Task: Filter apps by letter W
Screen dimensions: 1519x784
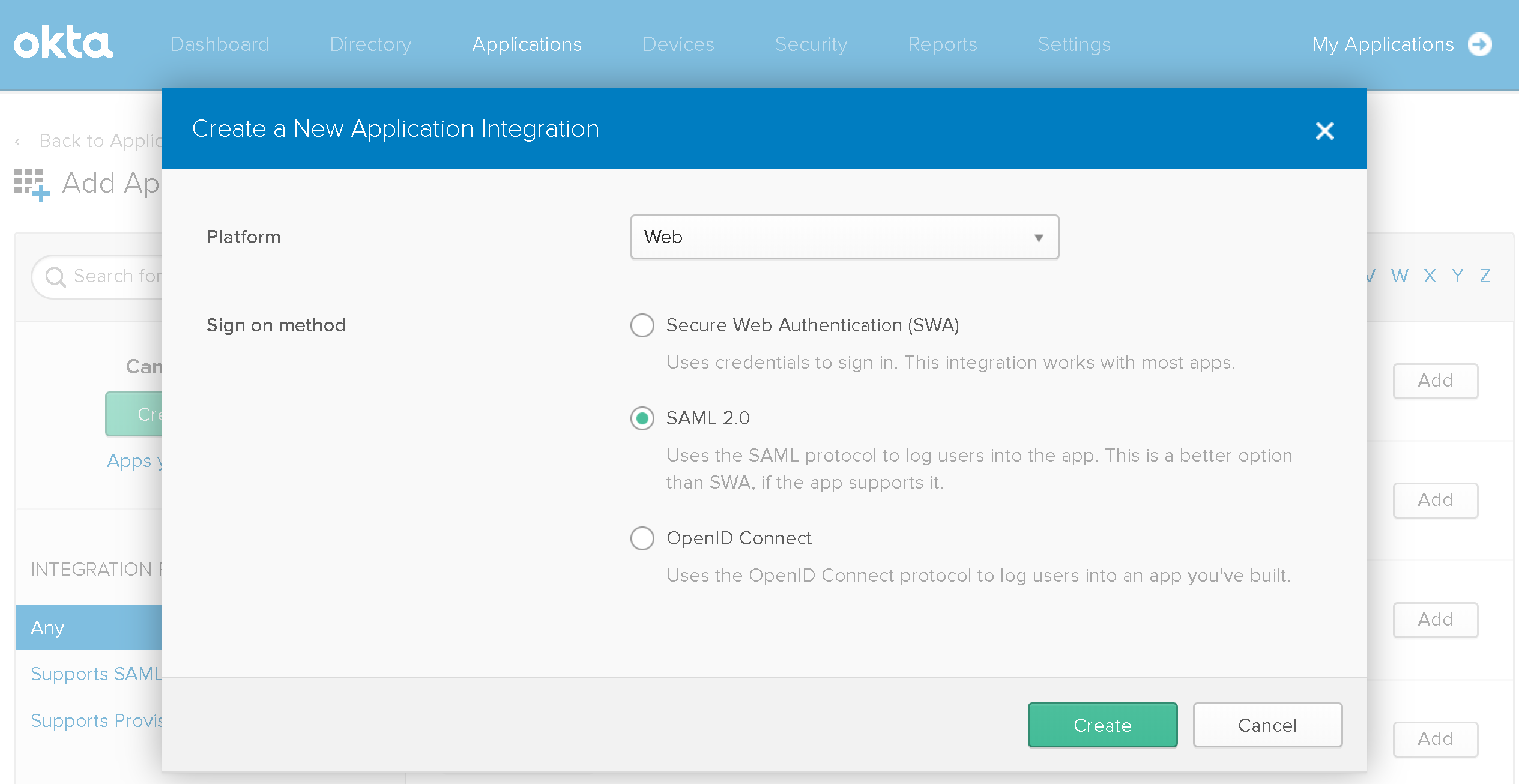Action: (1400, 276)
